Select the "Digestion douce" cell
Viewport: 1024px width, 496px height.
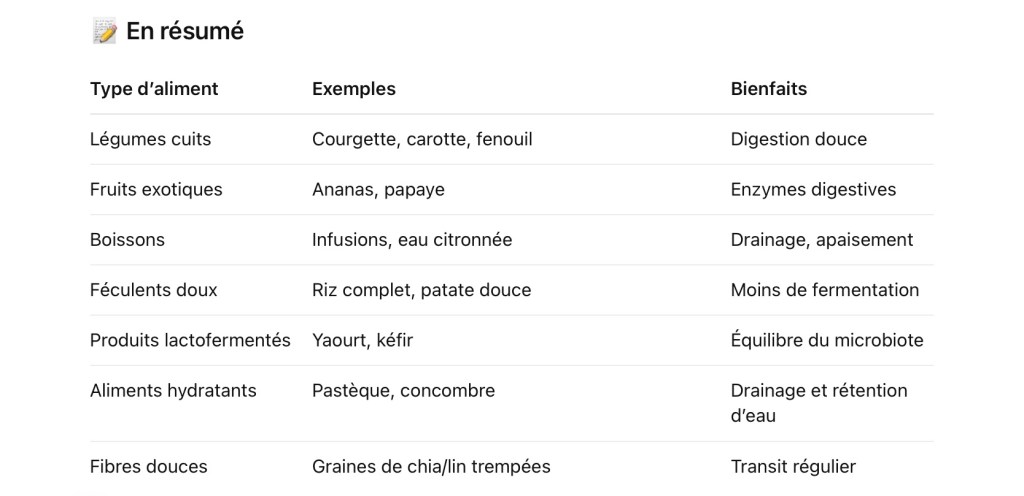pyautogui.click(x=799, y=139)
